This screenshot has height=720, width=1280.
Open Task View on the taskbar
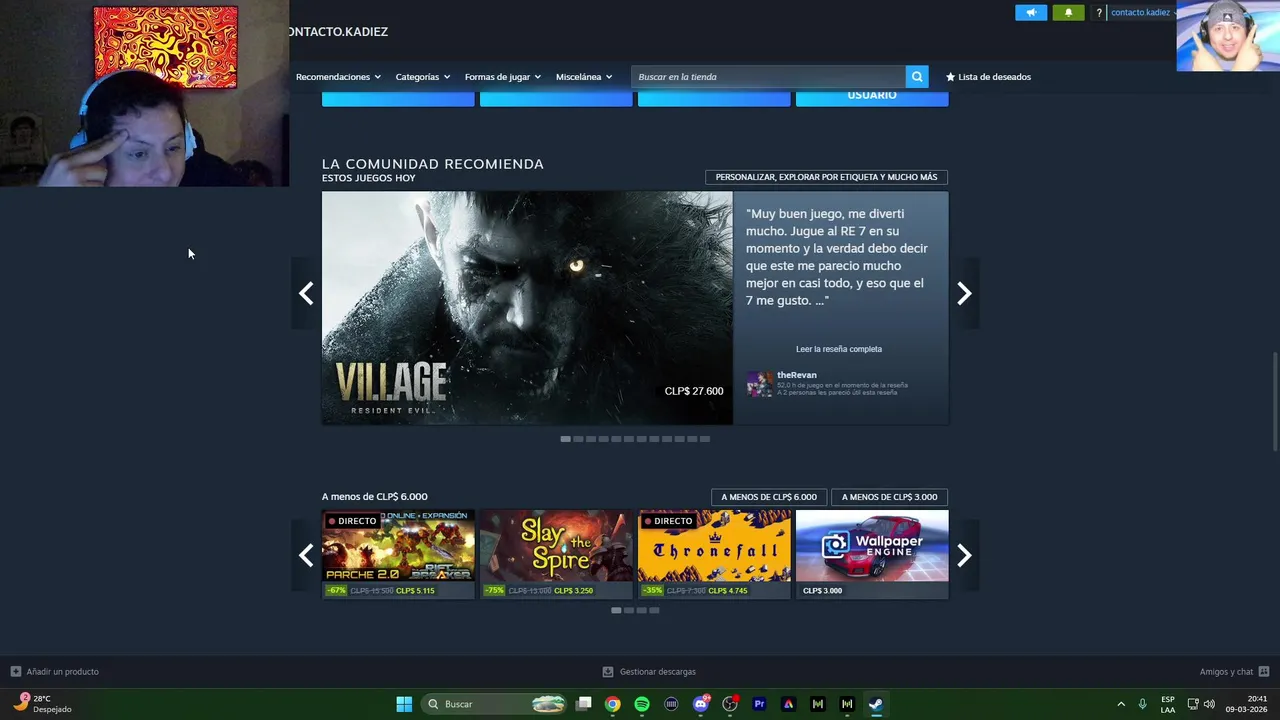584,704
